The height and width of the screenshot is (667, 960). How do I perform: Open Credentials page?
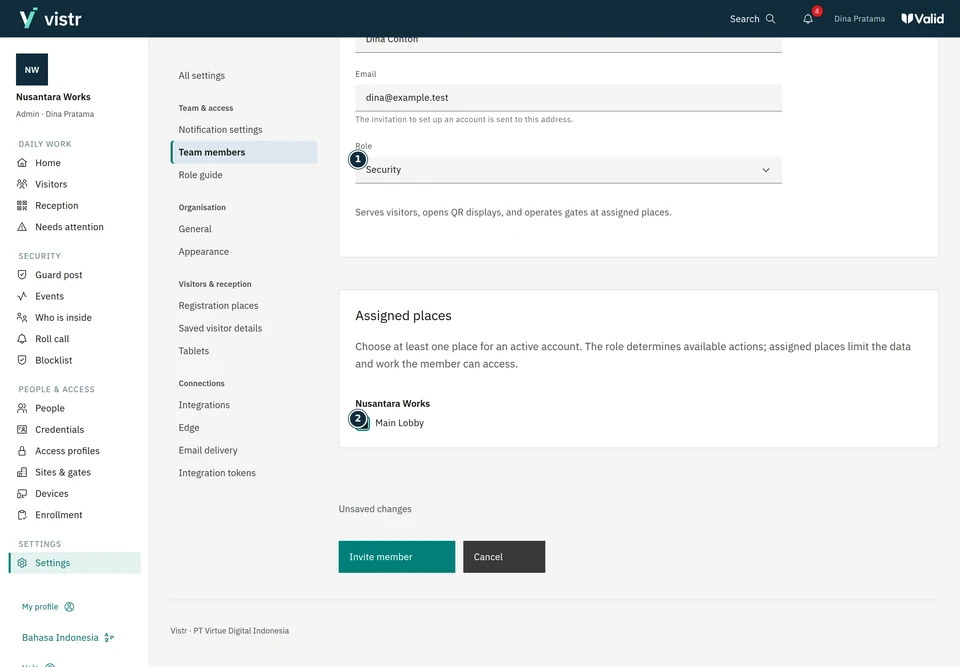pos(59,430)
